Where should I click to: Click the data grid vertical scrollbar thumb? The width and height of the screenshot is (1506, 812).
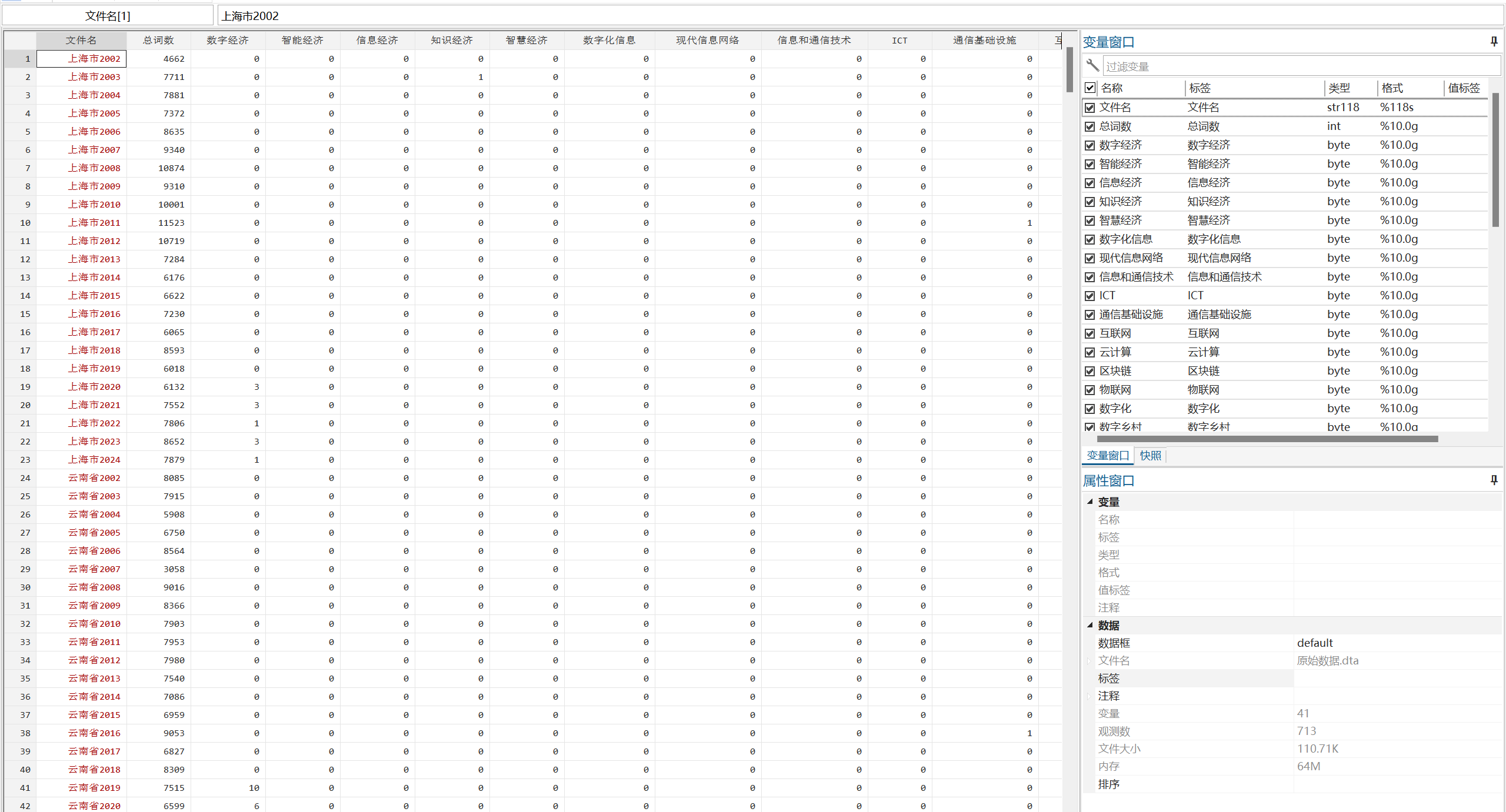pos(1069,71)
